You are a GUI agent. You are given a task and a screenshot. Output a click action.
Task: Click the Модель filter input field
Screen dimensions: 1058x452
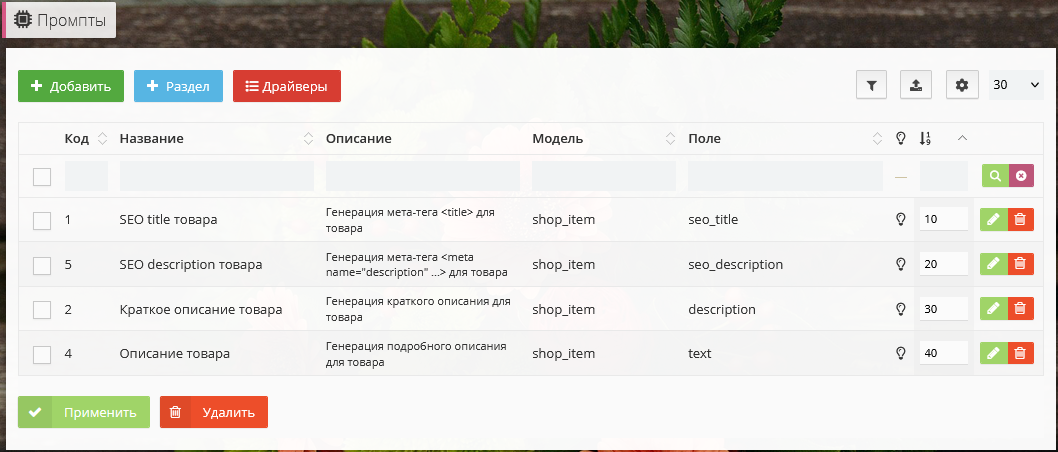604,175
